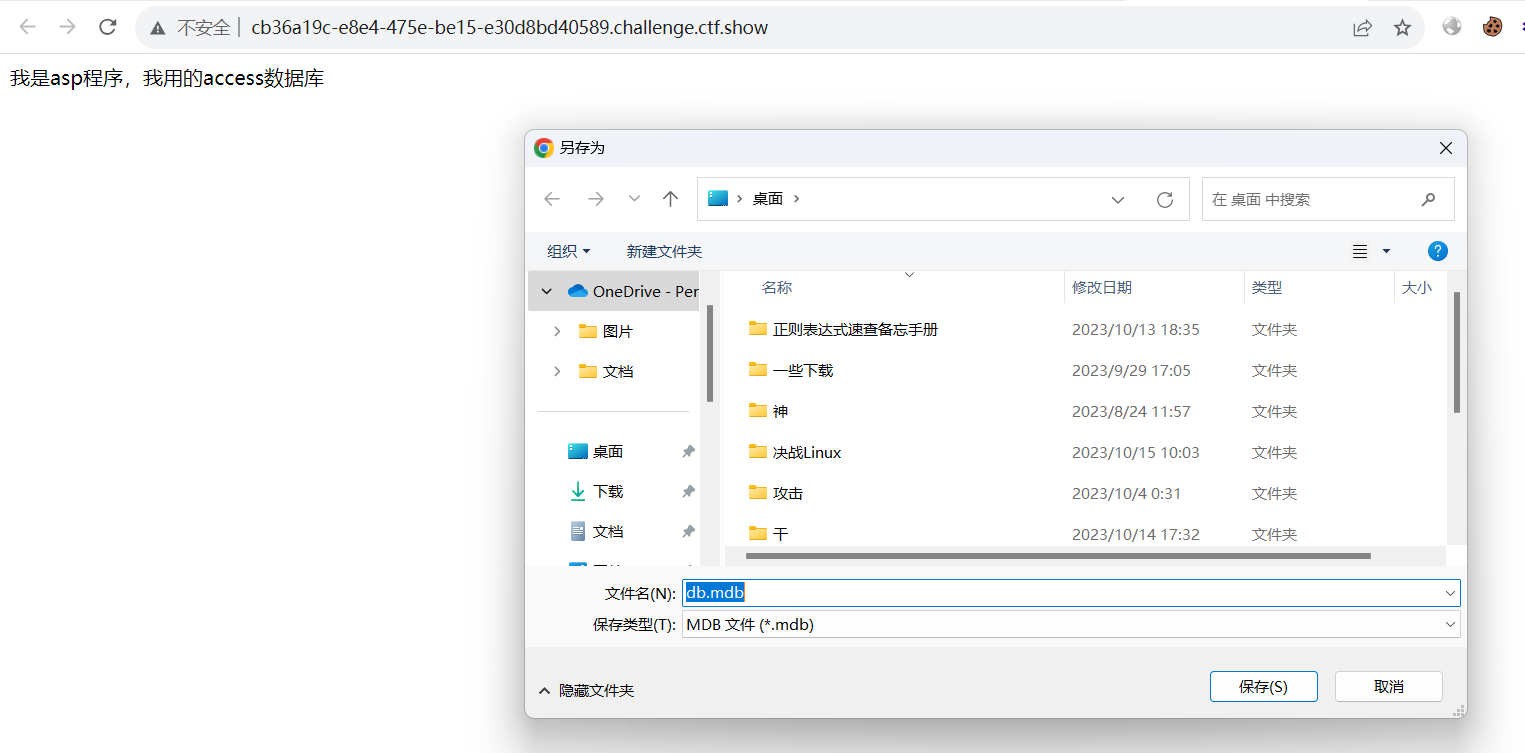Click 新建文件夹 button
The image size is (1525, 753).
coord(664,251)
